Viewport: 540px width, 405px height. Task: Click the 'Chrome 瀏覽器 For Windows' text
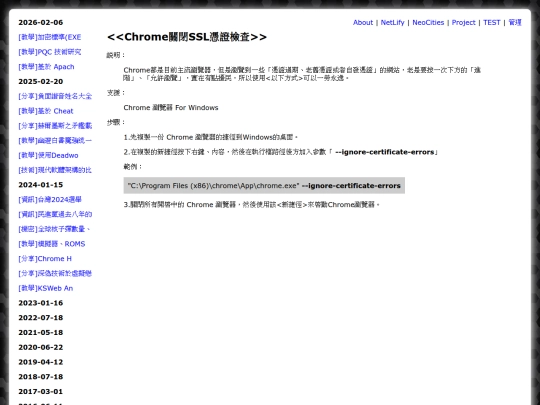coord(171,108)
